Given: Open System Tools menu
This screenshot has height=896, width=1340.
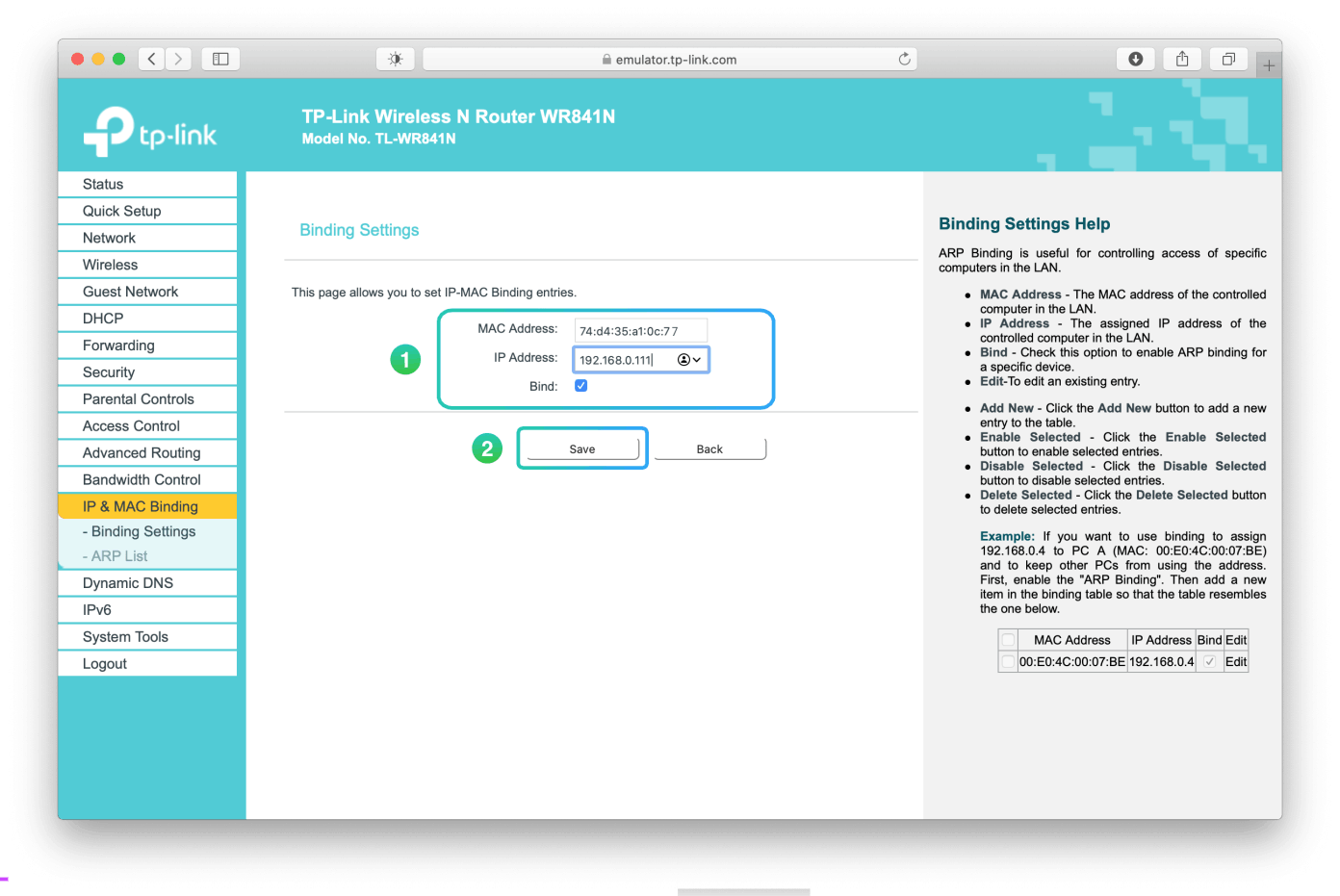Looking at the screenshot, I should point(147,637).
